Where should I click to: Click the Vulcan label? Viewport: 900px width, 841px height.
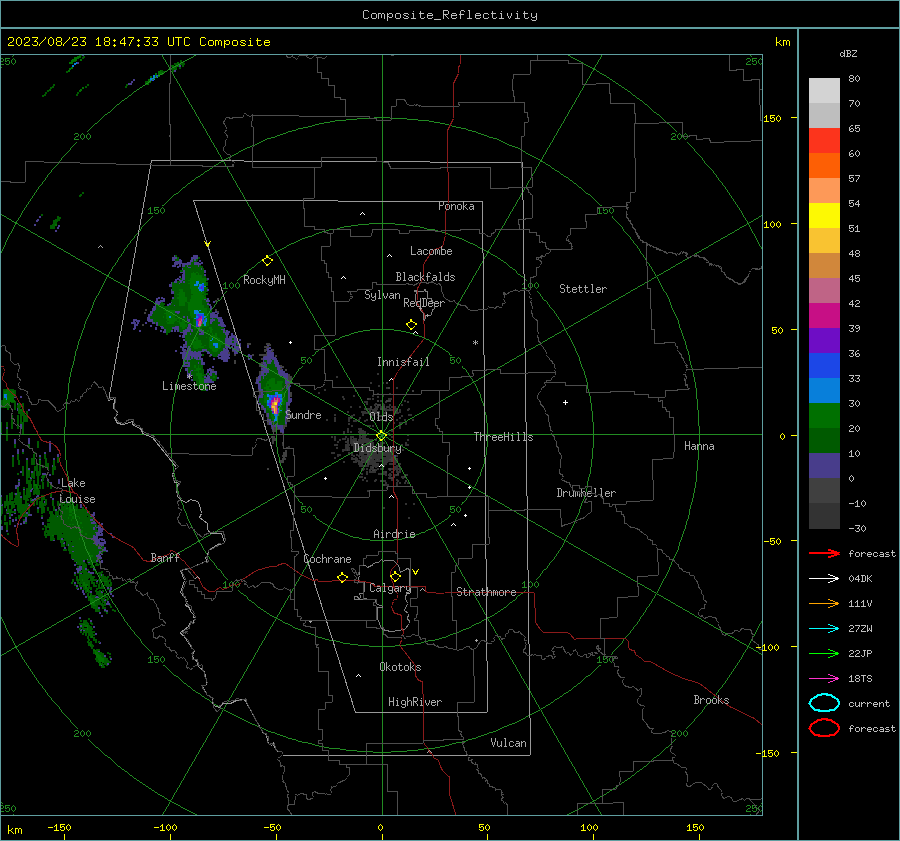point(508,743)
